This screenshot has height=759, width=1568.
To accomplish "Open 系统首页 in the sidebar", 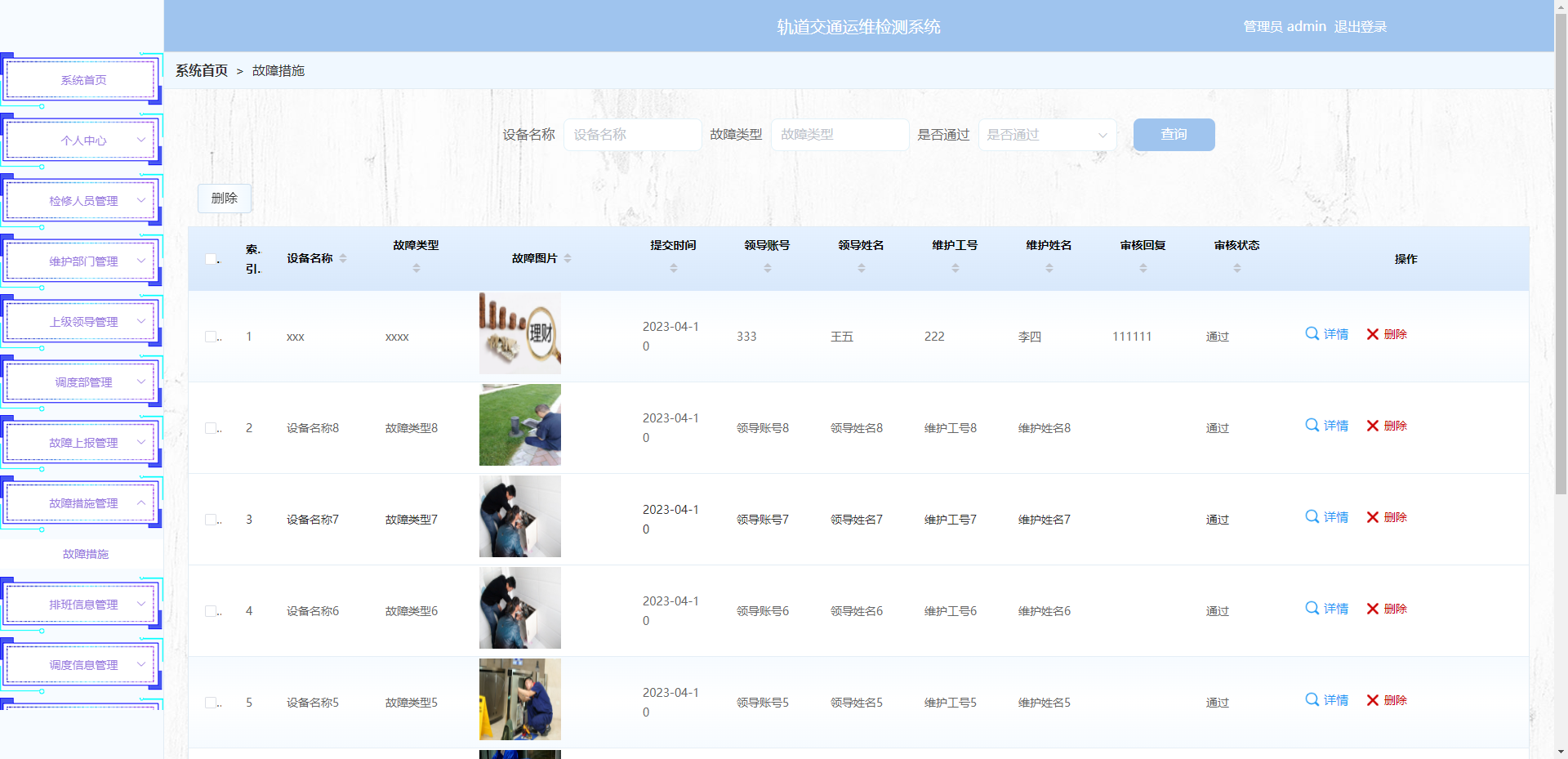I will [x=82, y=80].
